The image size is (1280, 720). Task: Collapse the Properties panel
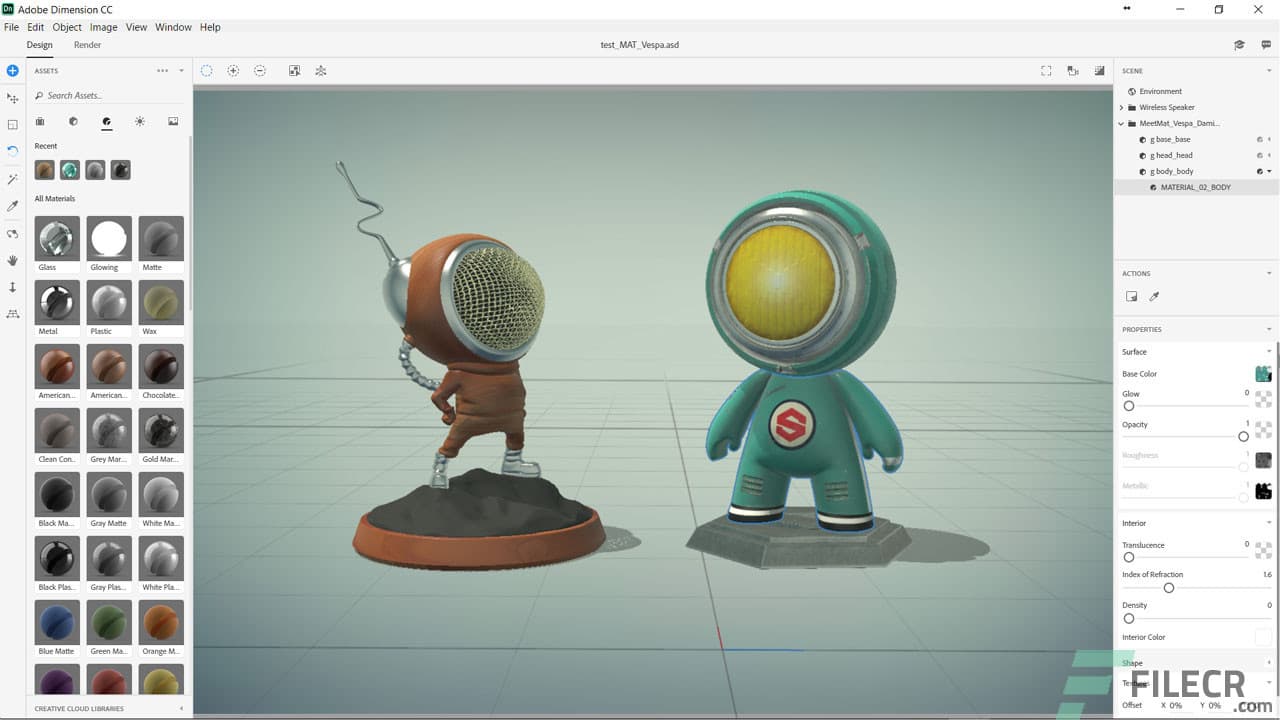1267,329
